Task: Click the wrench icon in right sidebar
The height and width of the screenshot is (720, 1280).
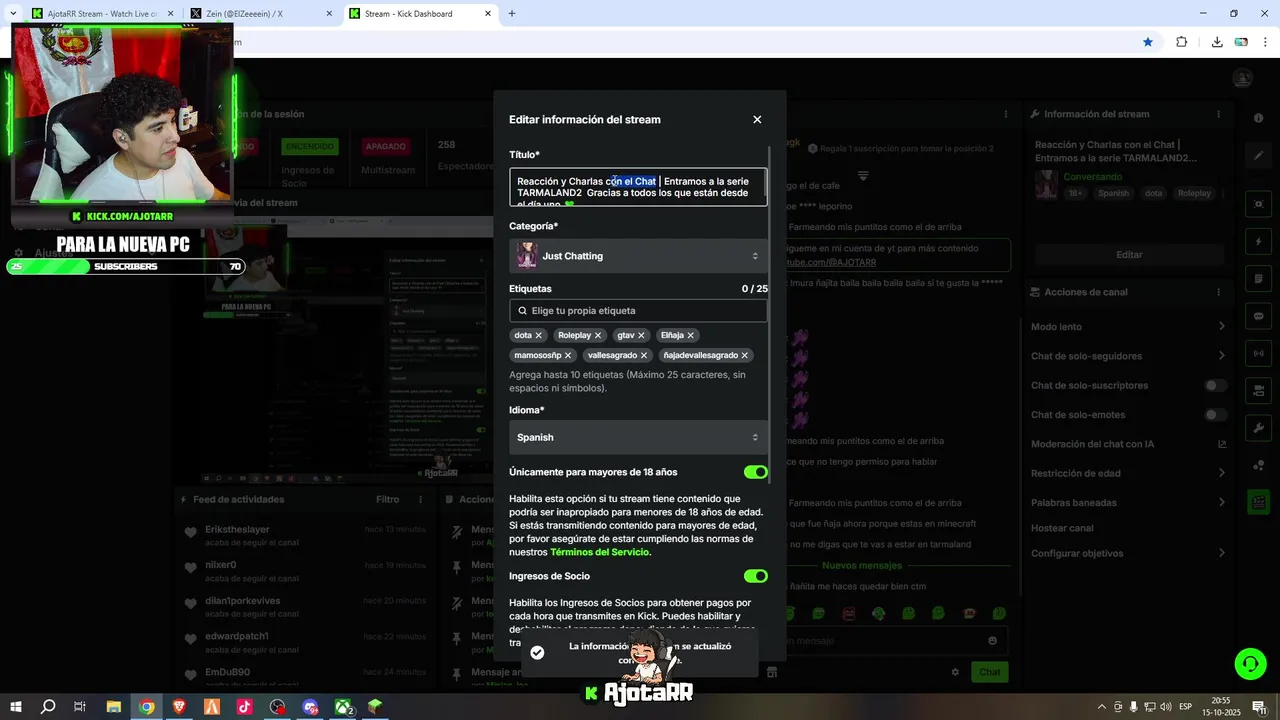Action: click(x=1258, y=428)
